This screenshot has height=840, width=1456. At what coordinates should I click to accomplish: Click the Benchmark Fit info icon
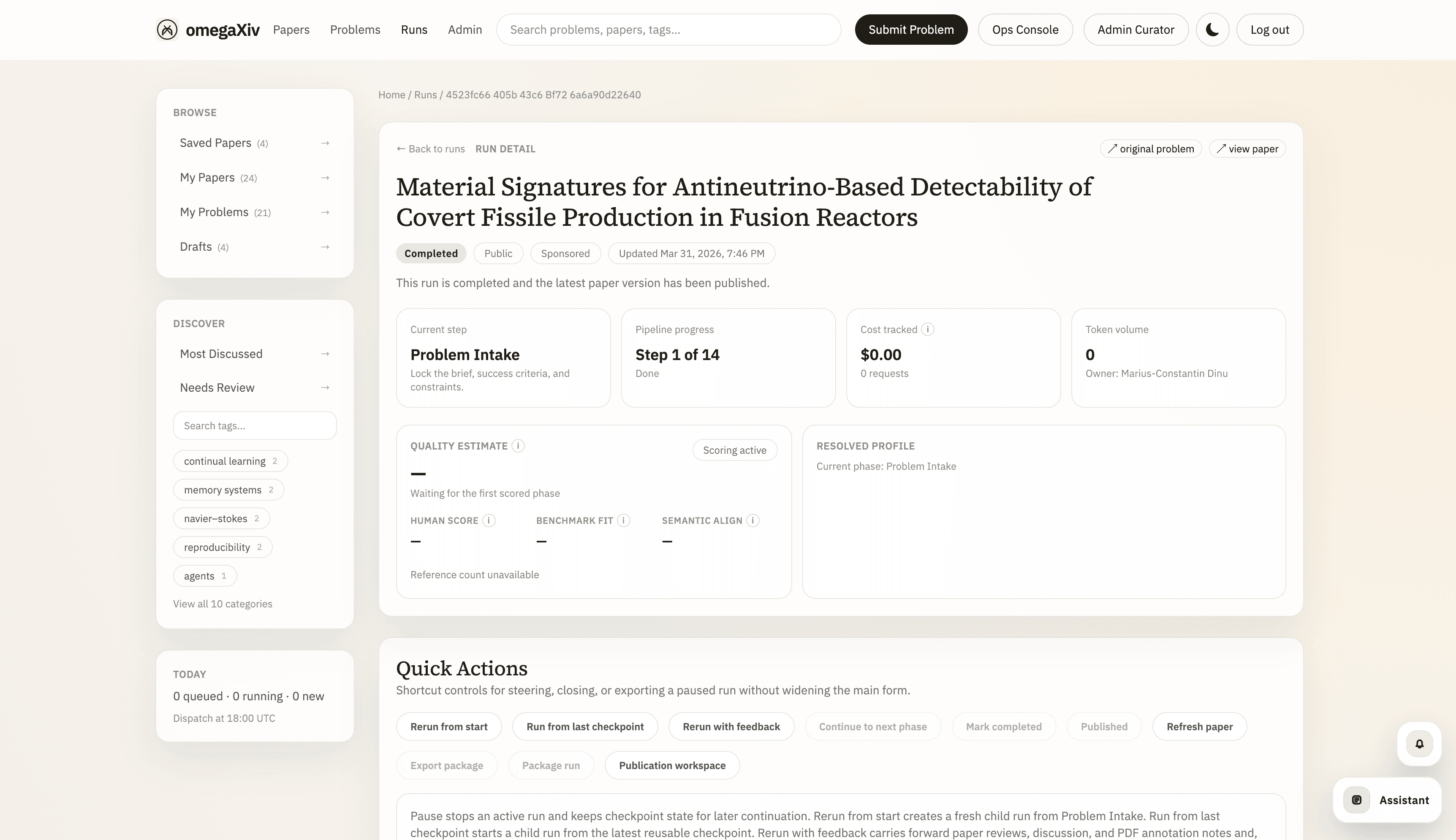click(x=623, y=520)
